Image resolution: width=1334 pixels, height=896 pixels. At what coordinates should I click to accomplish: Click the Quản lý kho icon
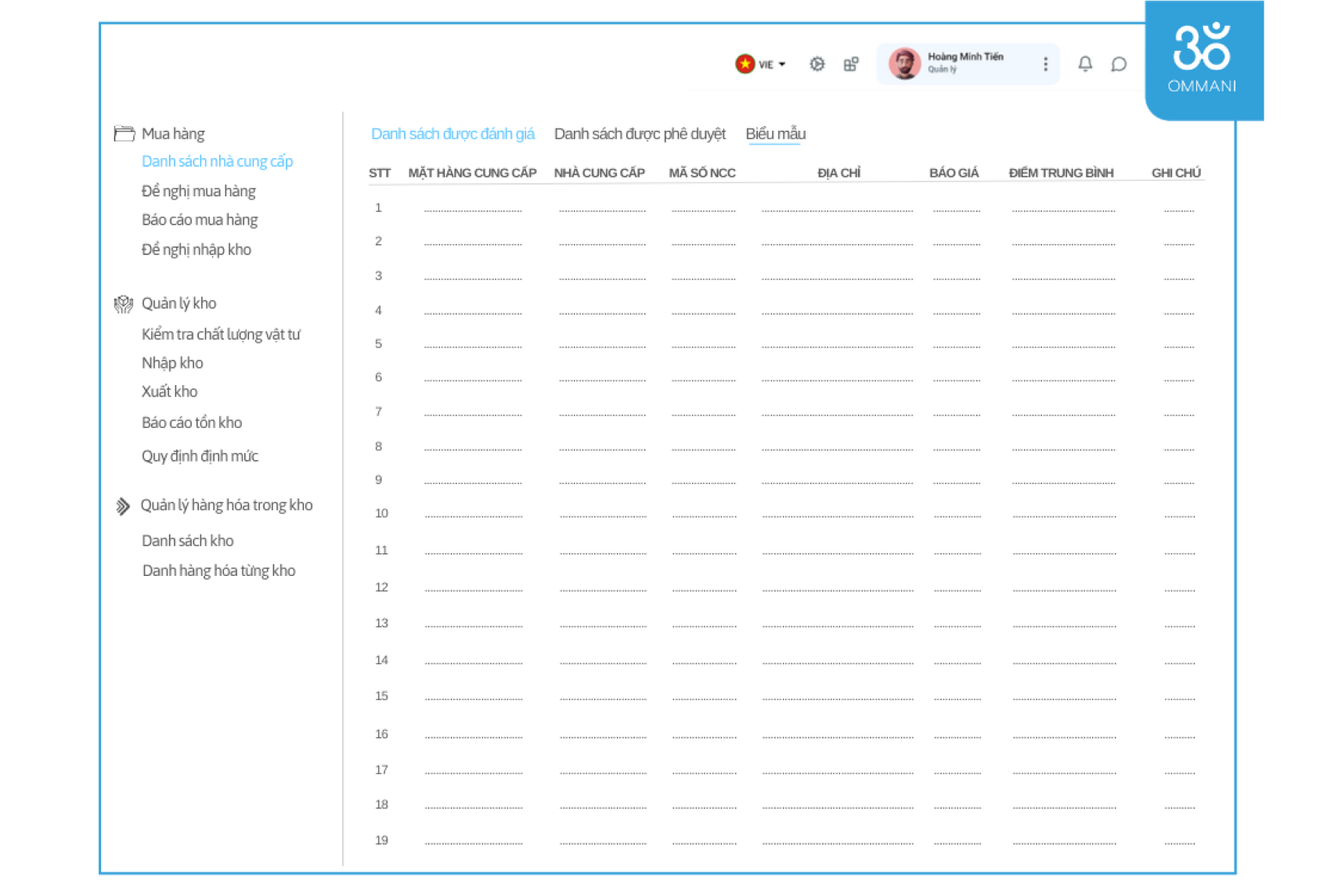click(124, 304)
